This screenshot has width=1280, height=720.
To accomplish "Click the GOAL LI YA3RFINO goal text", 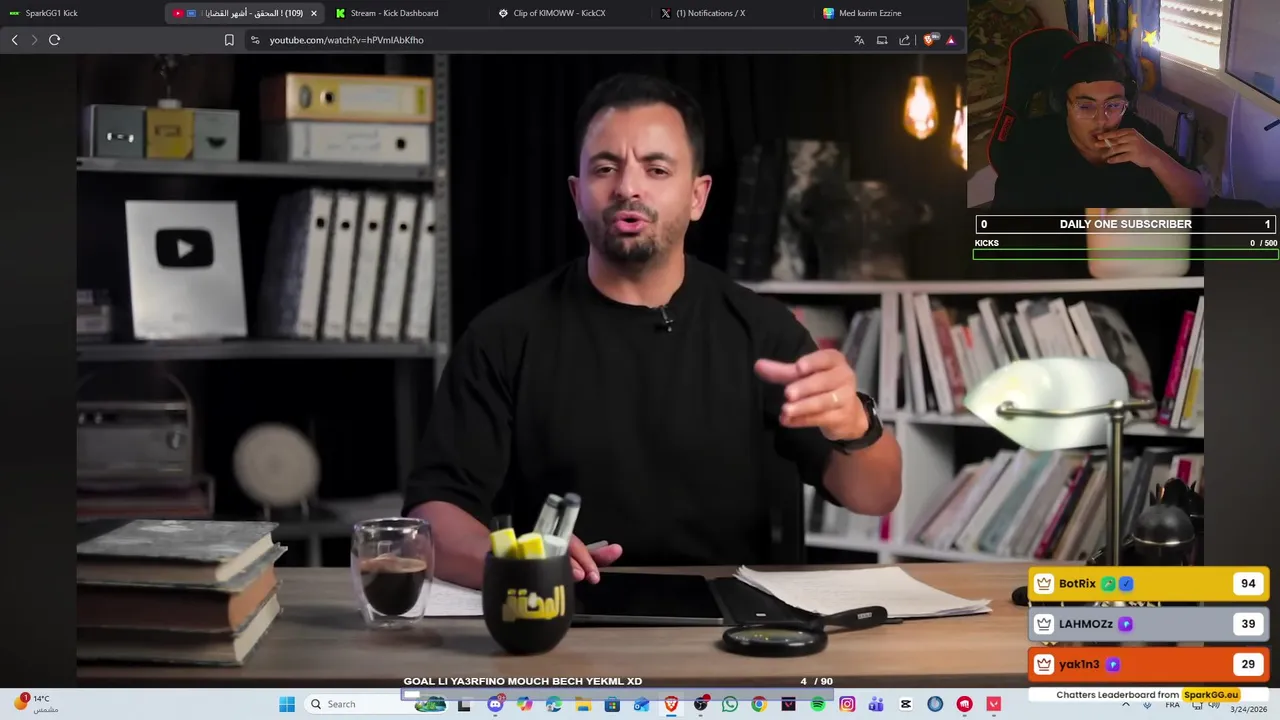I will [522, 681].
